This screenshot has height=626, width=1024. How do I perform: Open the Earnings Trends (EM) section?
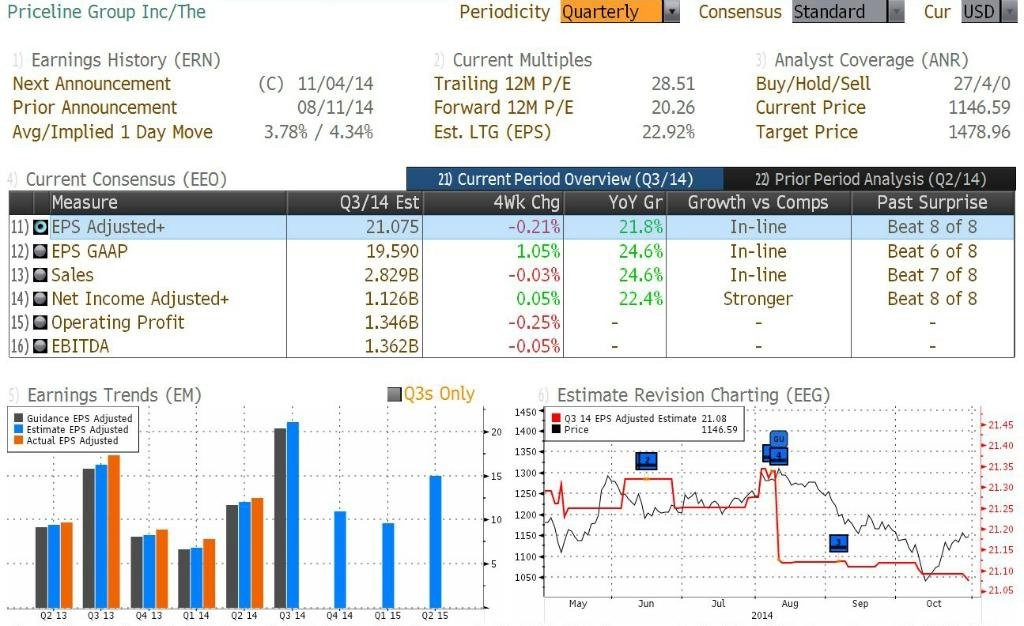pos(114,395)
